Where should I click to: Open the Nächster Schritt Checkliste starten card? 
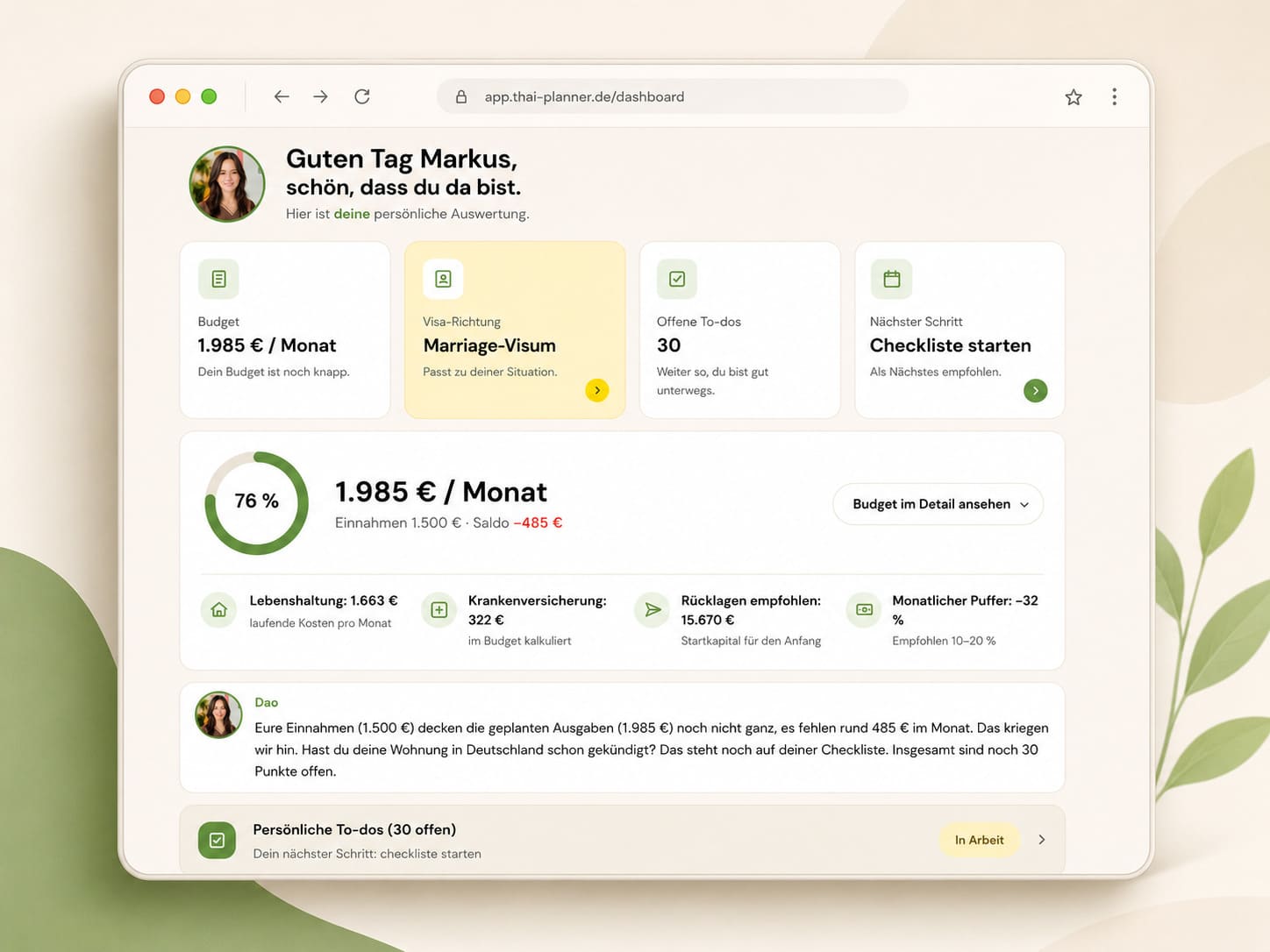point(960,330)
